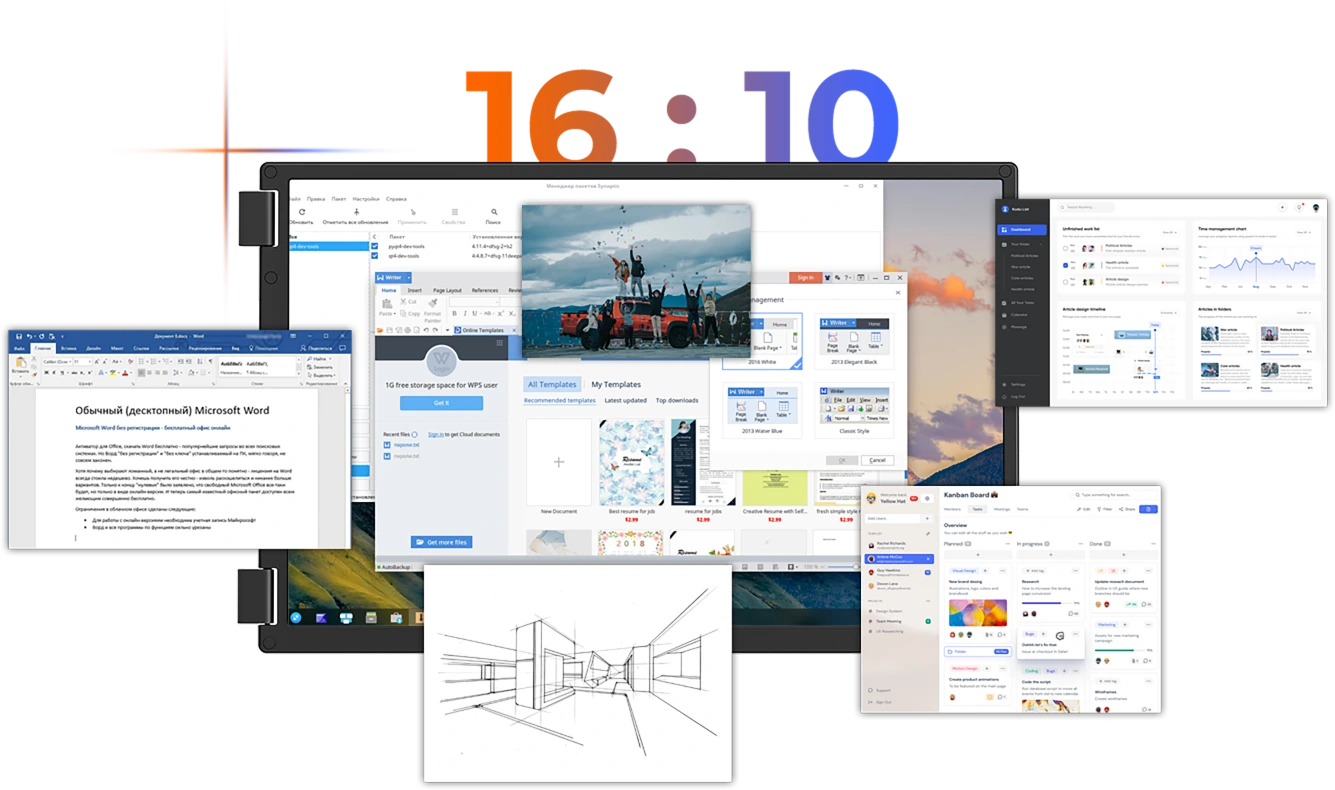The width and height of the screenshot is (1335, 790).
Task: Open the Справка menu in Synaptic
Action: coord(397,199)
